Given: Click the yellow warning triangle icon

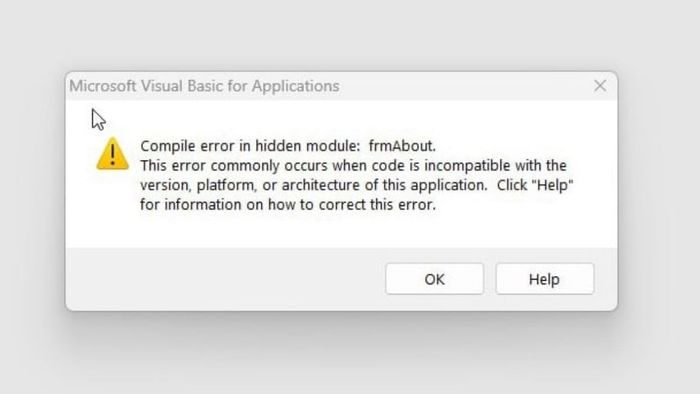Looking at the screenshot, I should tap(112, 154).
